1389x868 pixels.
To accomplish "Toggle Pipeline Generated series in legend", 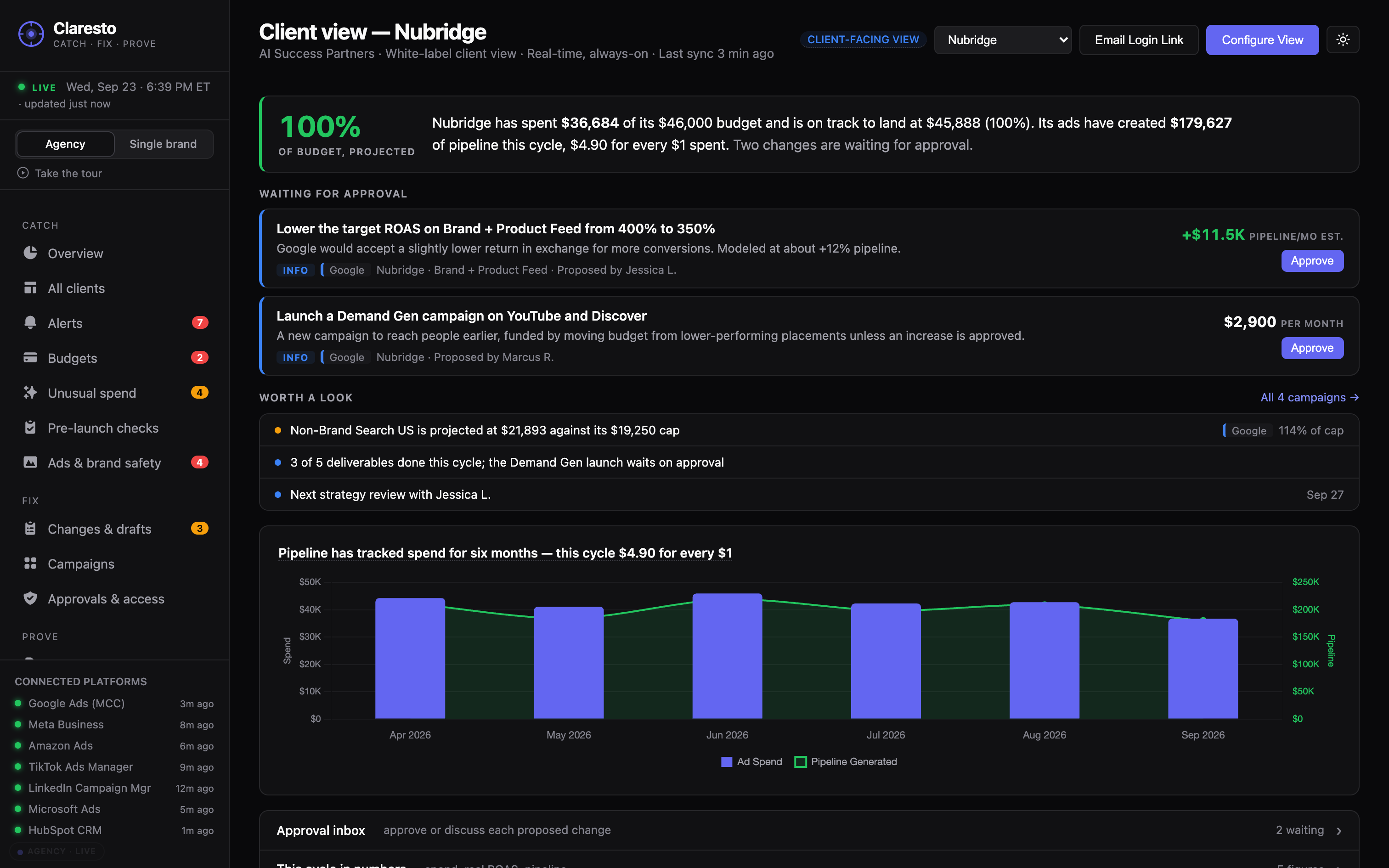I will pos(846,762).
